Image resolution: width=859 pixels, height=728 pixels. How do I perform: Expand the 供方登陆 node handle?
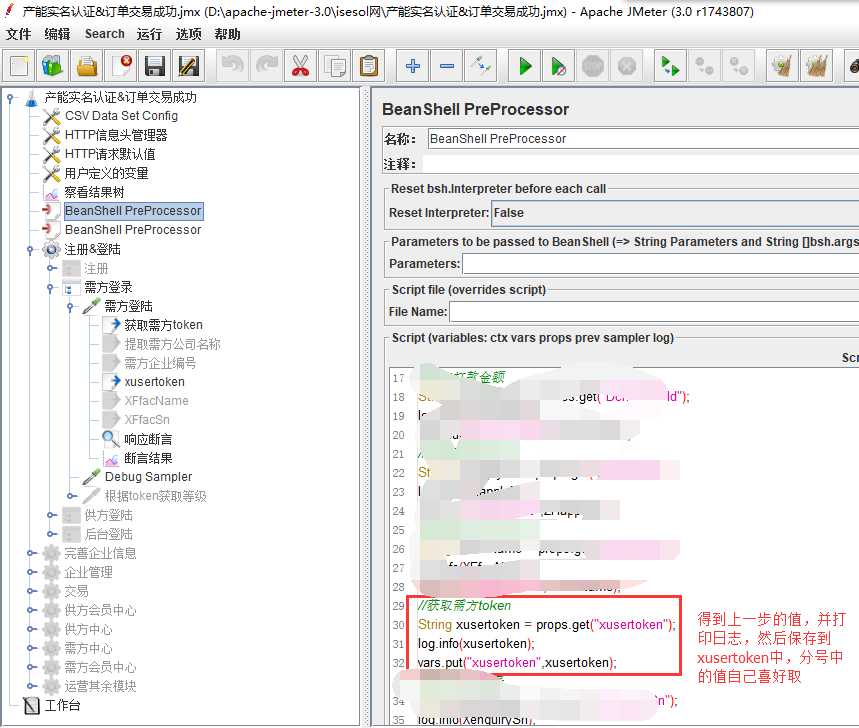[50, 515]
